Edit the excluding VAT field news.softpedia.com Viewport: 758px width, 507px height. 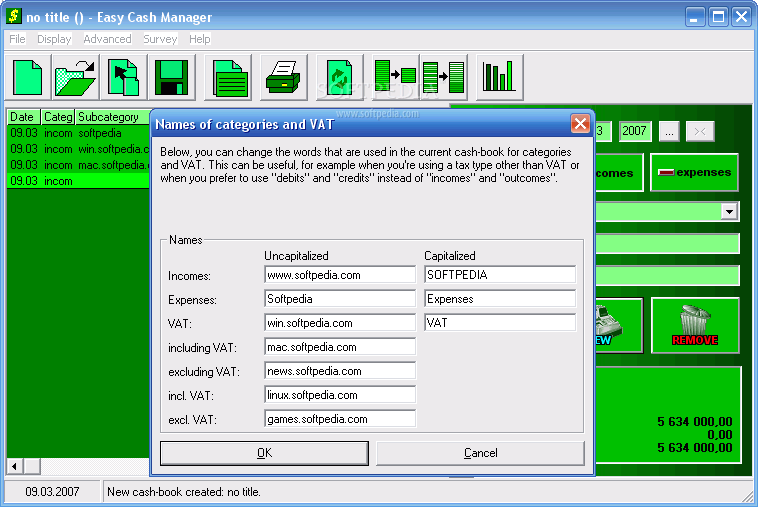340,371
